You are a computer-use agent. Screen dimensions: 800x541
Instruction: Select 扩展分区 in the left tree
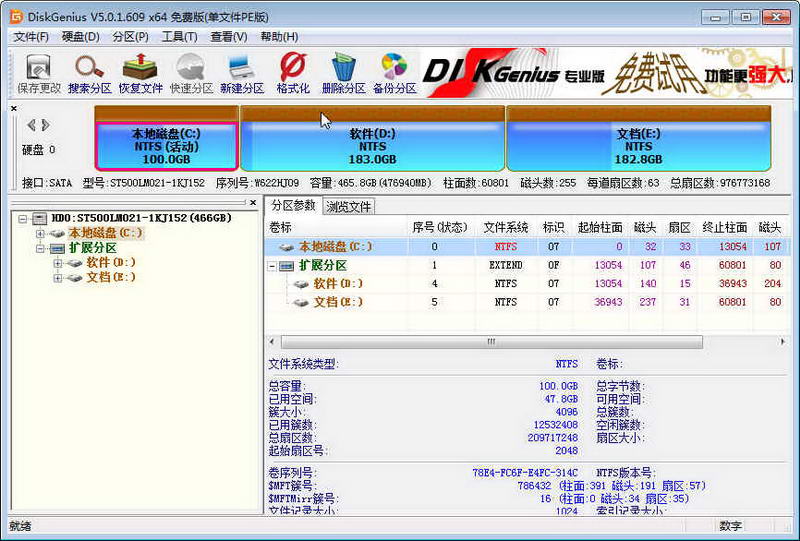93,248
